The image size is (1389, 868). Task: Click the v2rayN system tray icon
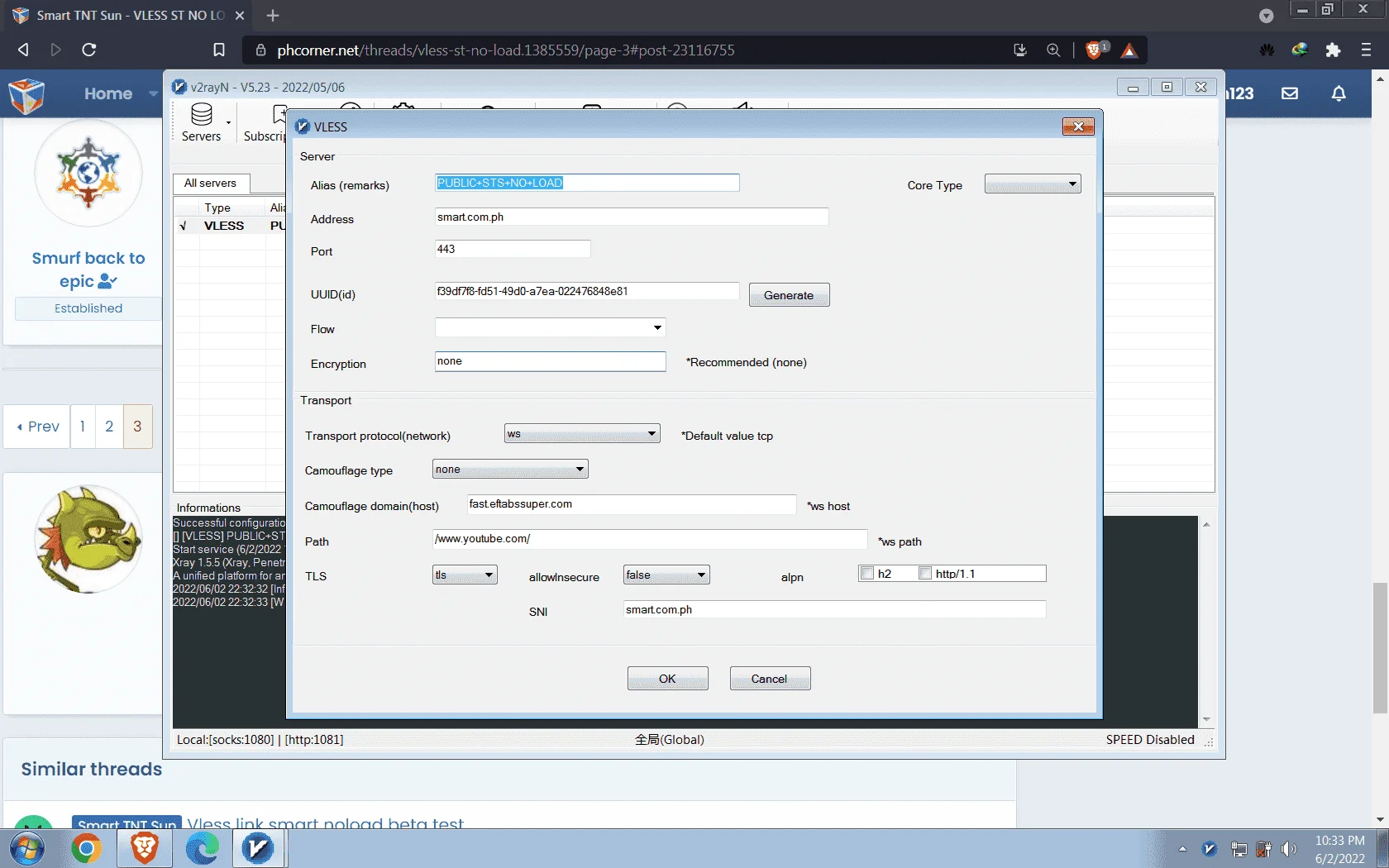point(1210,849)
